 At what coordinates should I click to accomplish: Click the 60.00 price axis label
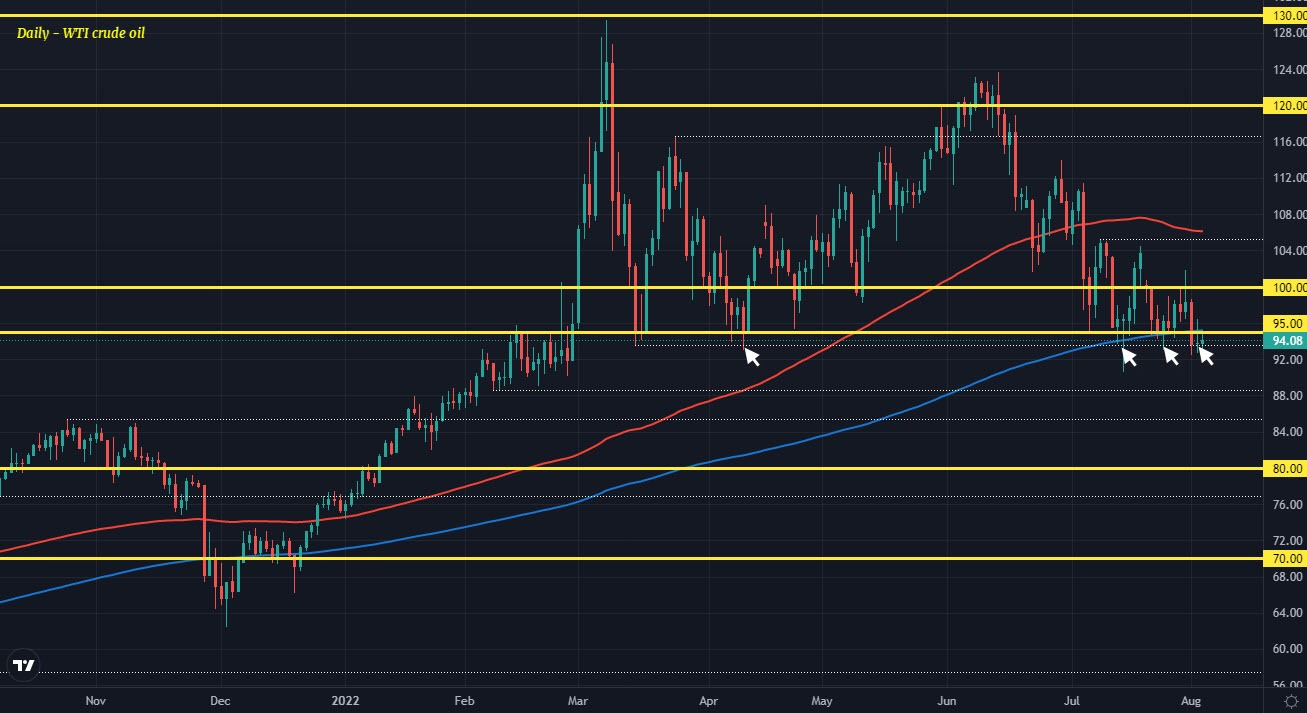1287,648
